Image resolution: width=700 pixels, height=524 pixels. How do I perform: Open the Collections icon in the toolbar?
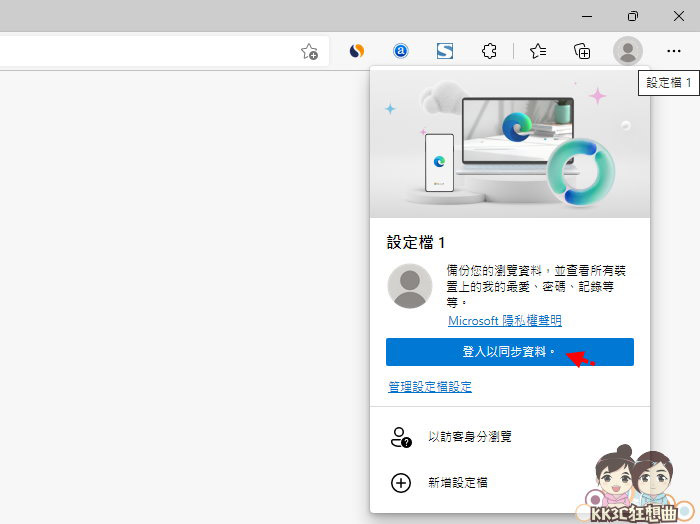click(x=582, y=51)
